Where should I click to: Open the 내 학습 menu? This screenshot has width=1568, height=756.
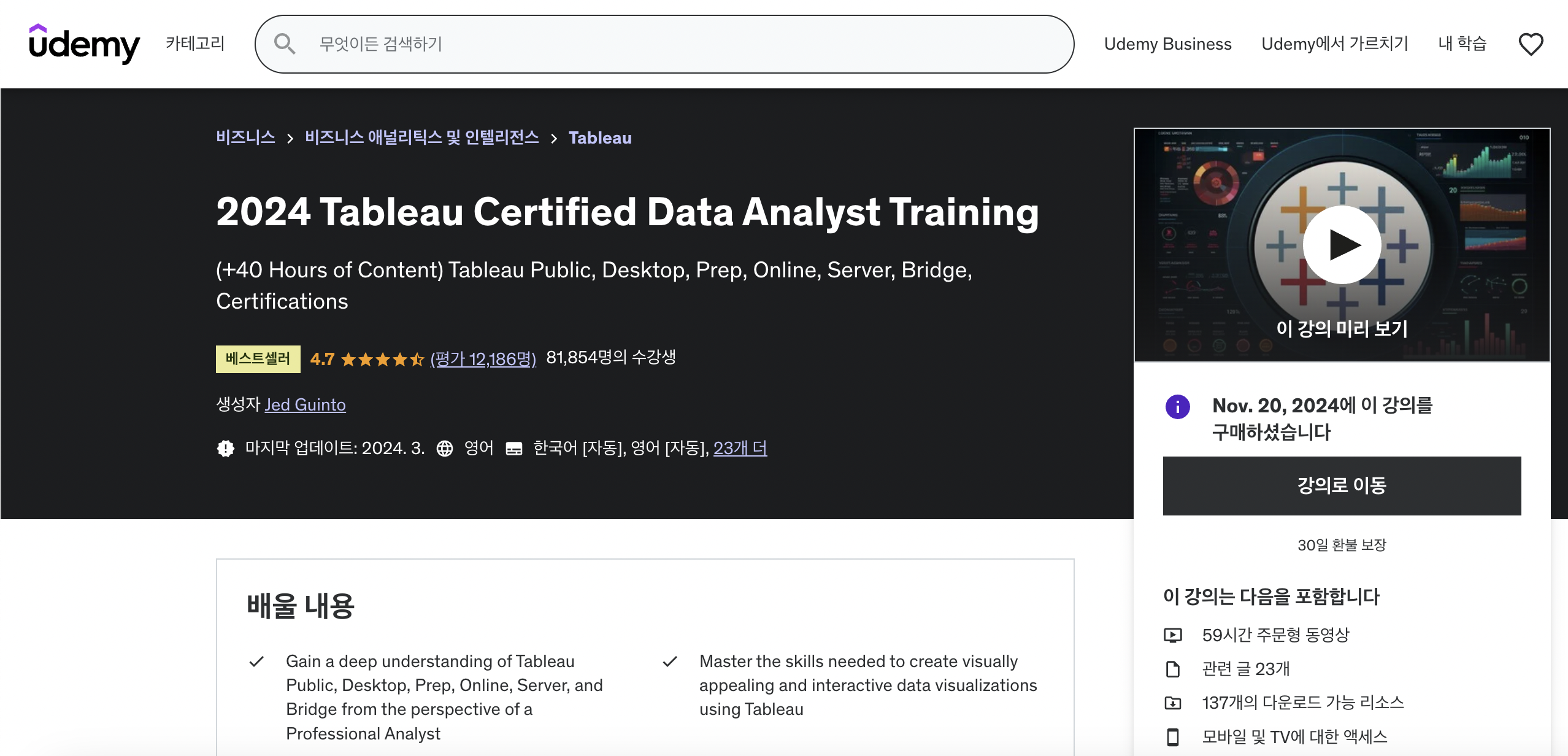point(1462,44)
